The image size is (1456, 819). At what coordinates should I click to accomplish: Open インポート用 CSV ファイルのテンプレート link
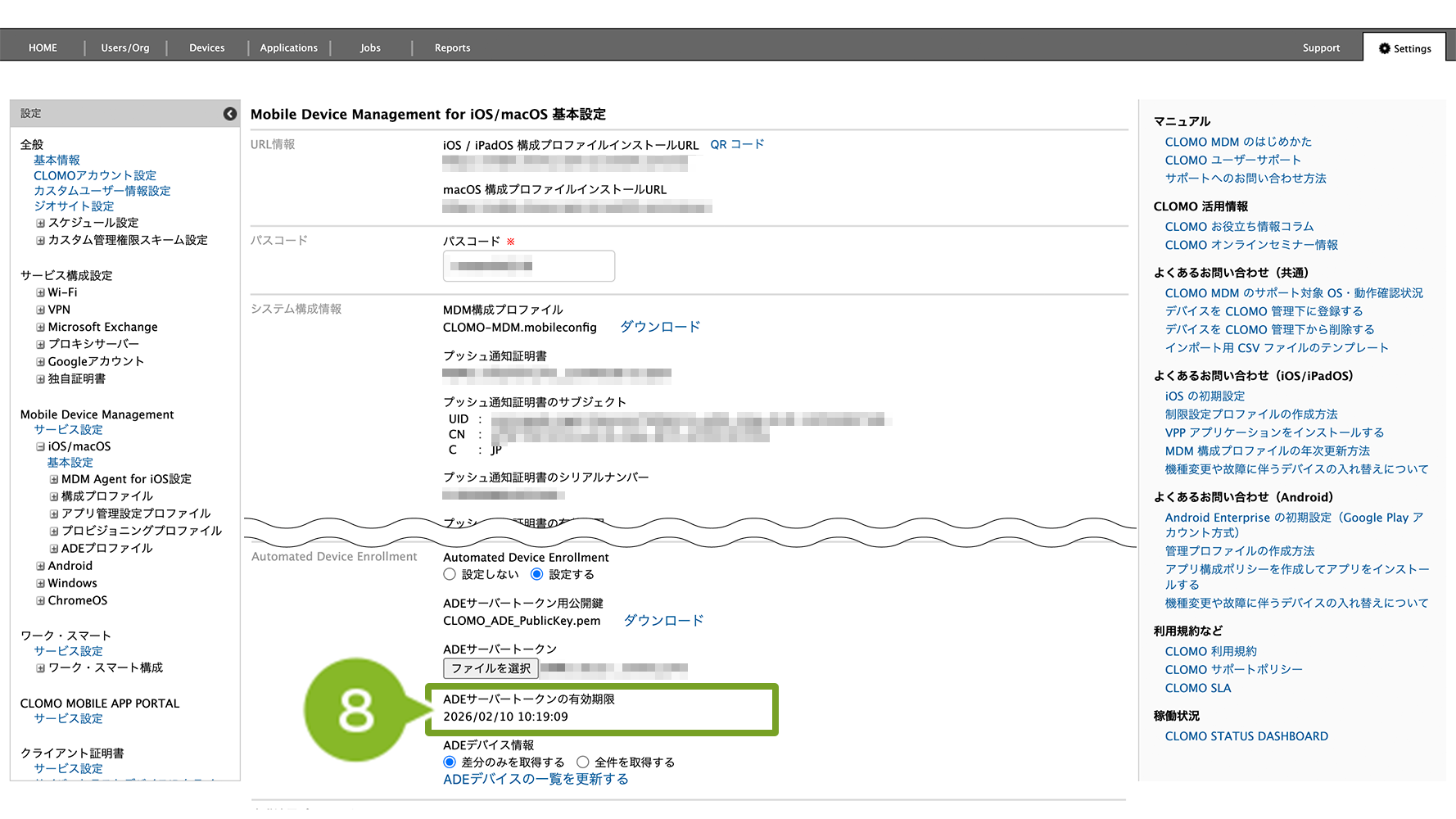click(1277, 347)
